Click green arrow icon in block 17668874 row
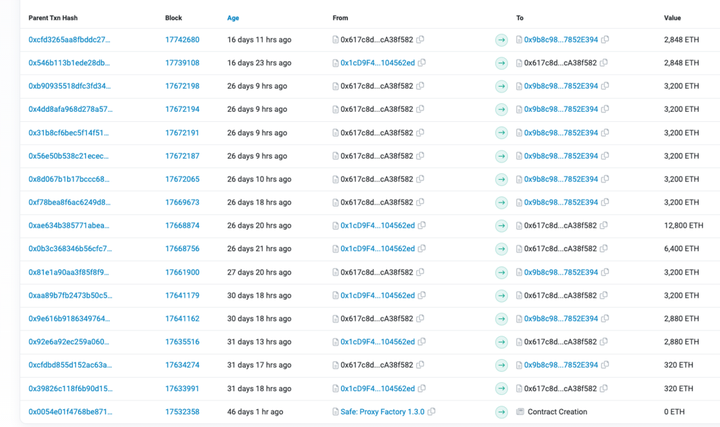 (501, 226)
